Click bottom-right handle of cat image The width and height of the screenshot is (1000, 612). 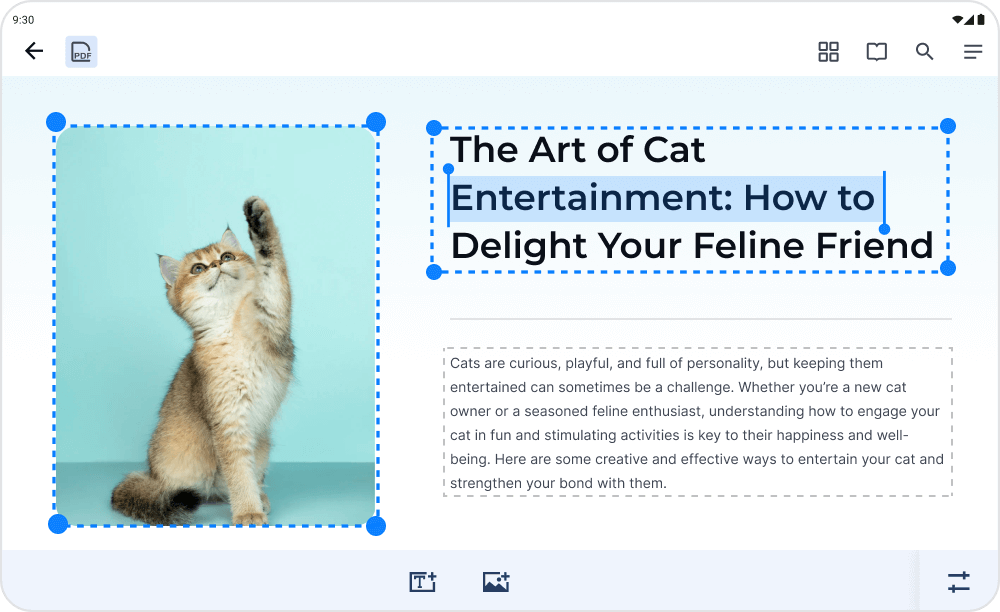coord(376,525)
